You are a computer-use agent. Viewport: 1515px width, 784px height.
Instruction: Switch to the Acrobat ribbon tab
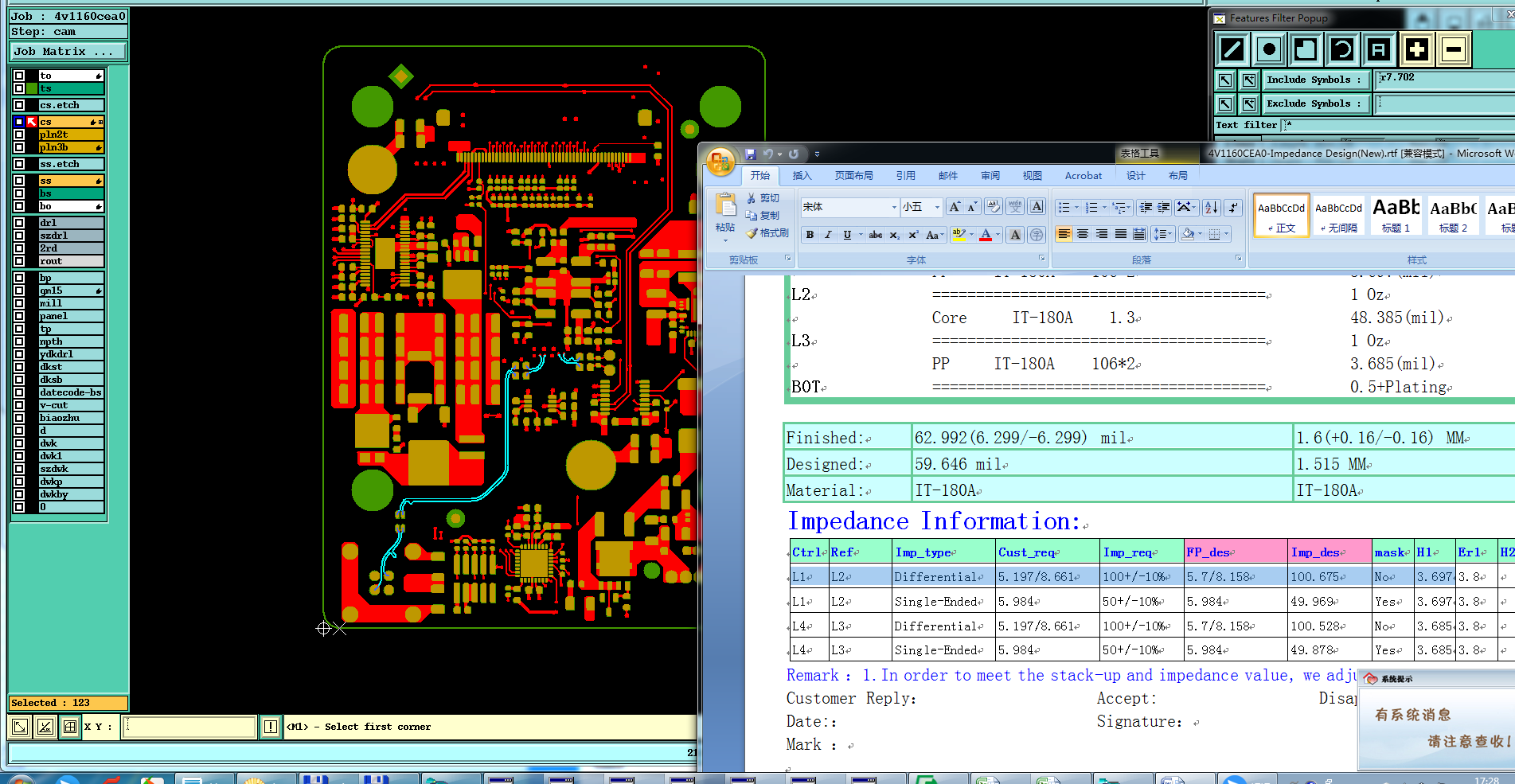pyautogui.click(x=1083, y=176)
